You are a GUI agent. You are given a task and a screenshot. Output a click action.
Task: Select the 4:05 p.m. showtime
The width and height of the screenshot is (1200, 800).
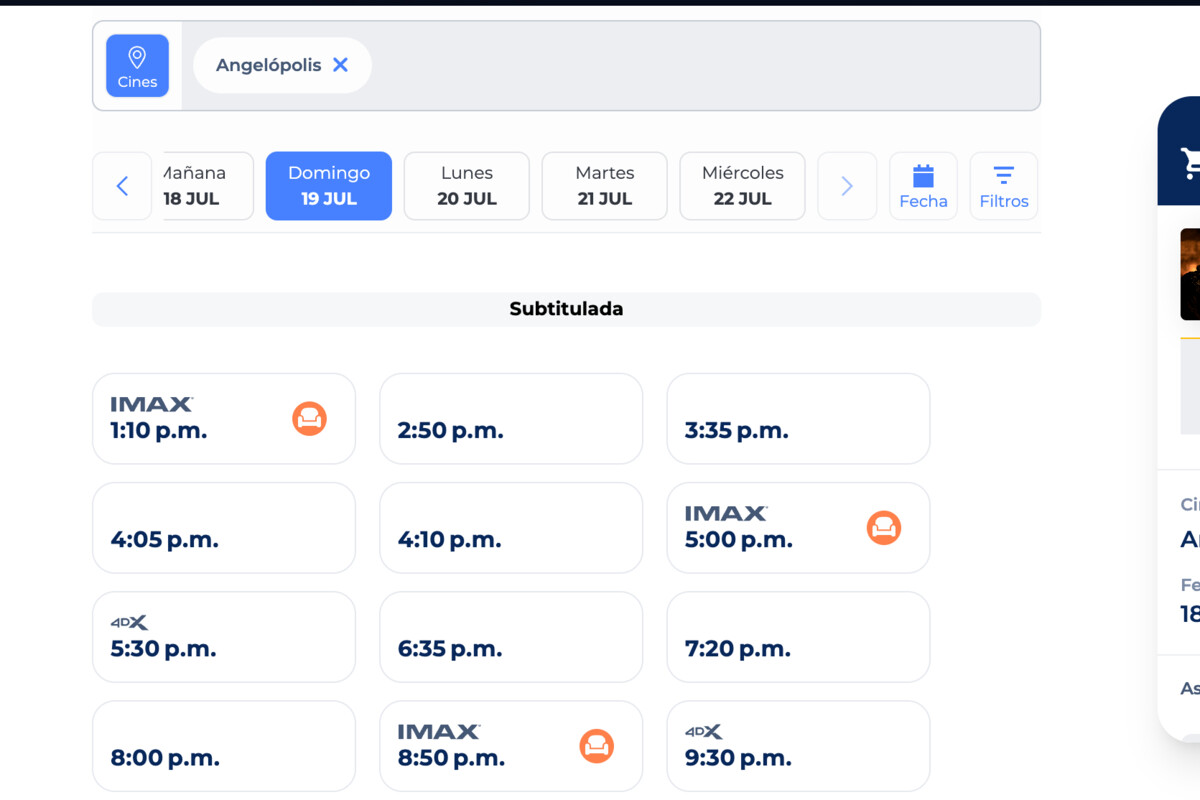point(224,528)
